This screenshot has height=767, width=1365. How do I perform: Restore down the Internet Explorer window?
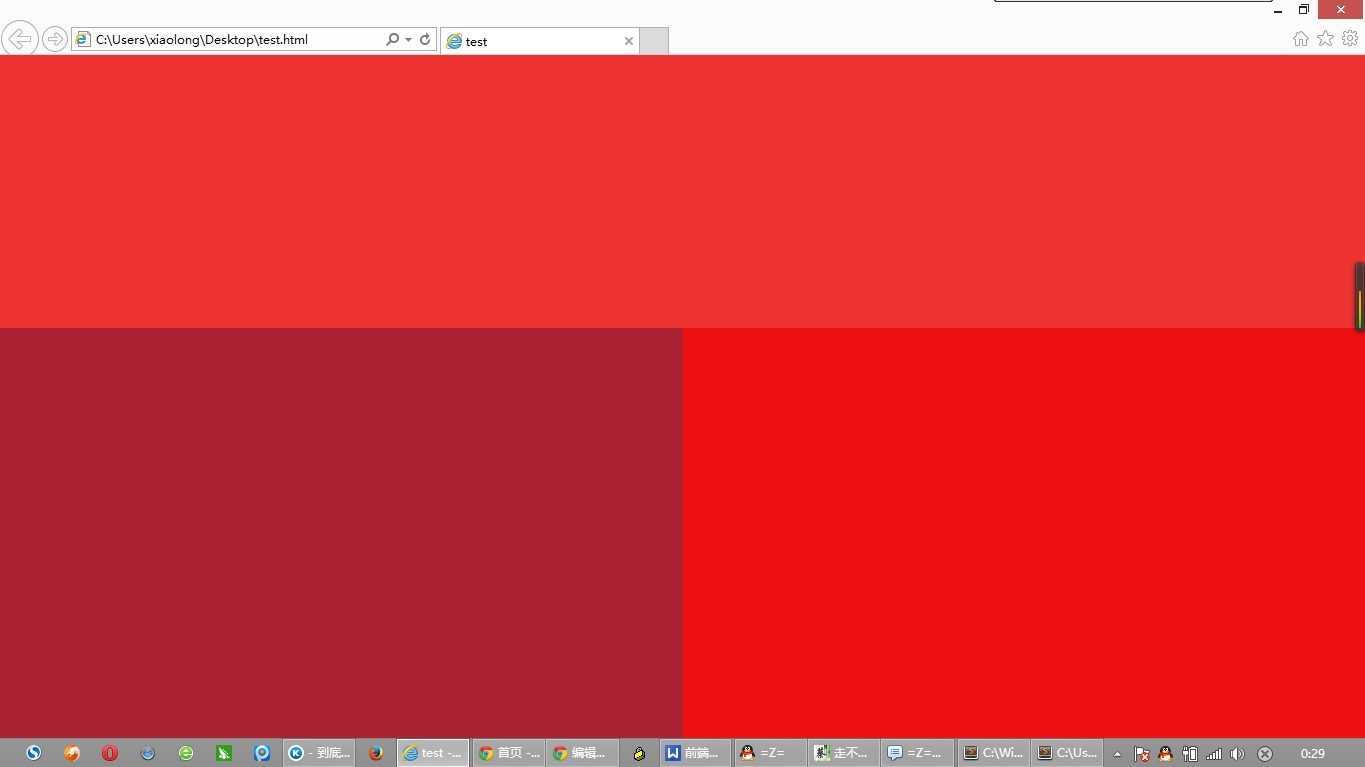click(1304, 10)
